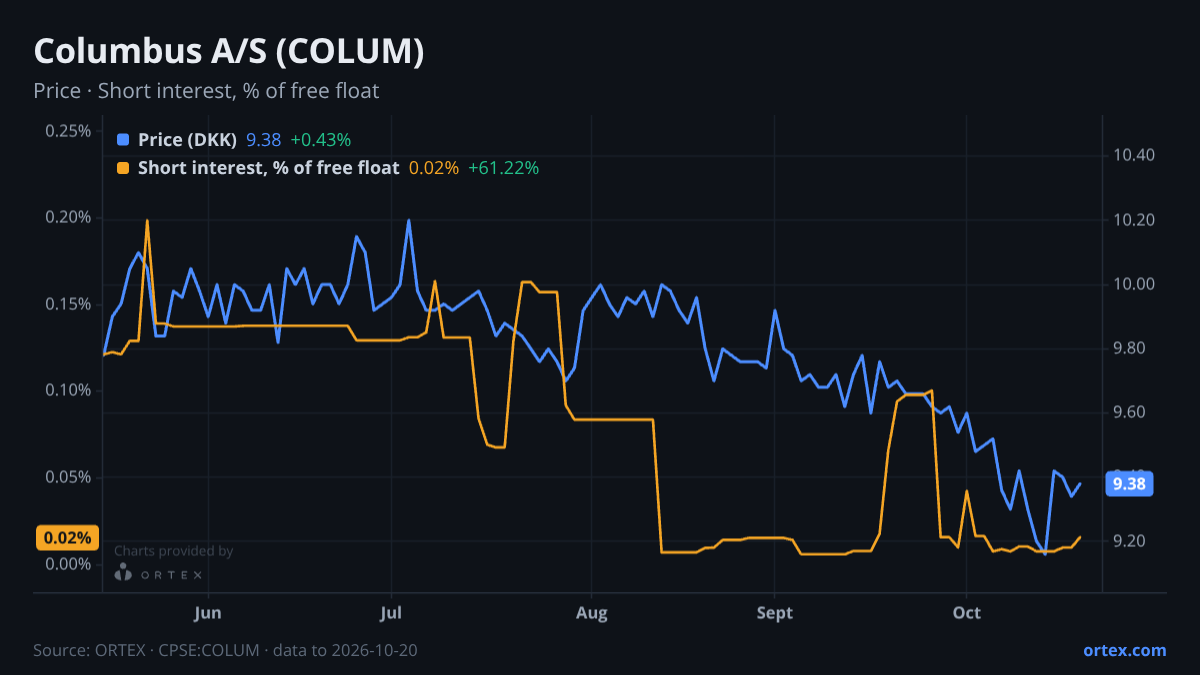1200x675 pixels.
Task: Click the Jun x-axis label
Action: click(x=208, y=612)
